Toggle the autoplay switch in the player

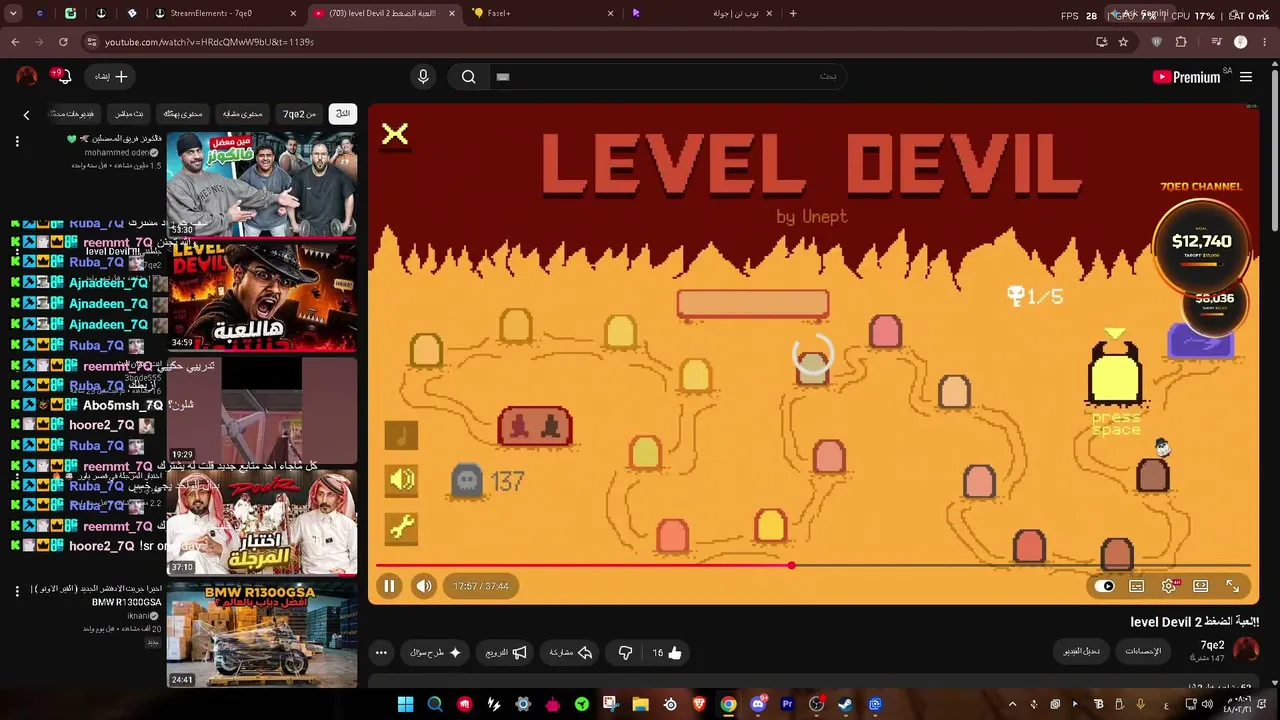(1104, 586)
